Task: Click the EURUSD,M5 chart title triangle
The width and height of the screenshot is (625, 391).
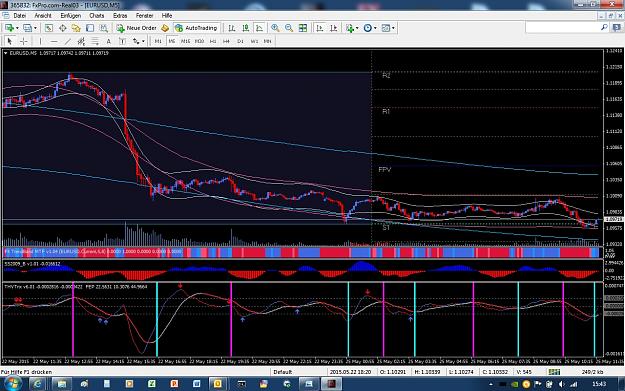Action: [6, 53]
